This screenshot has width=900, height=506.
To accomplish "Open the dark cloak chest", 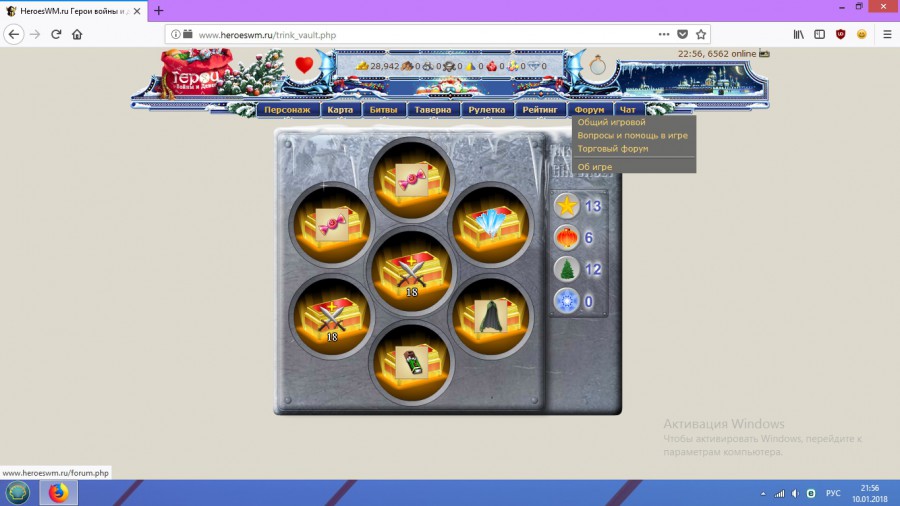I will coord(491,317).
